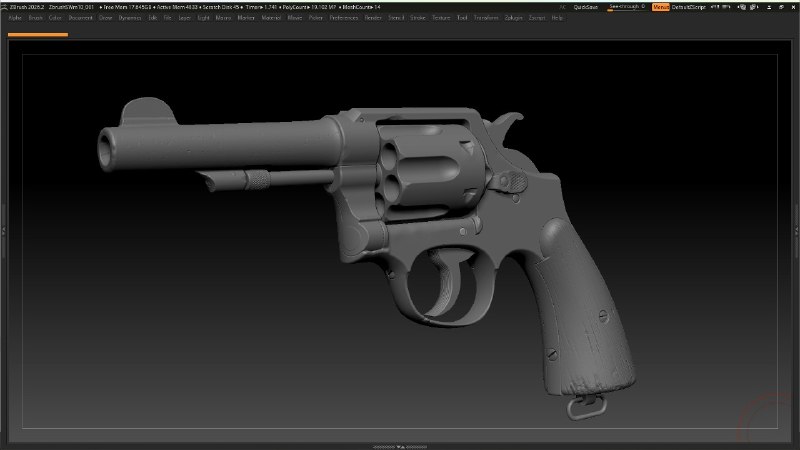This screenshot has width=800, height=450.
Task: Open the Tool menu
Action: pyautogui.click(x=462, y=18)
